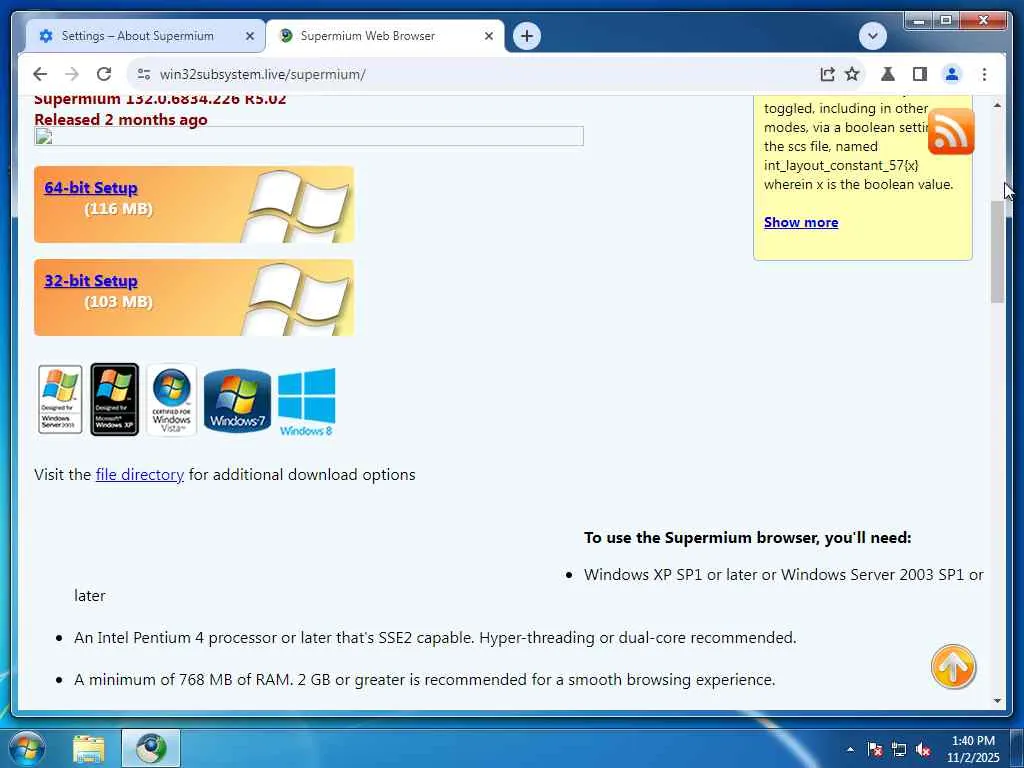Expand the tab search dropdown
The width and height of the screenshot is (1024, 768).
(872, 36)
